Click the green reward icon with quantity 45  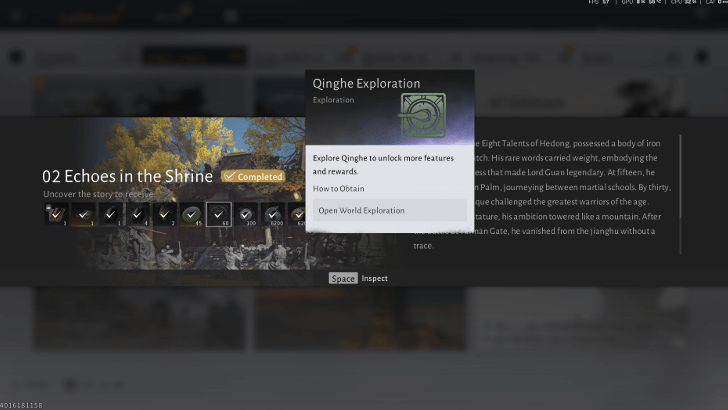pyautogui.click(x=192, y=214)
